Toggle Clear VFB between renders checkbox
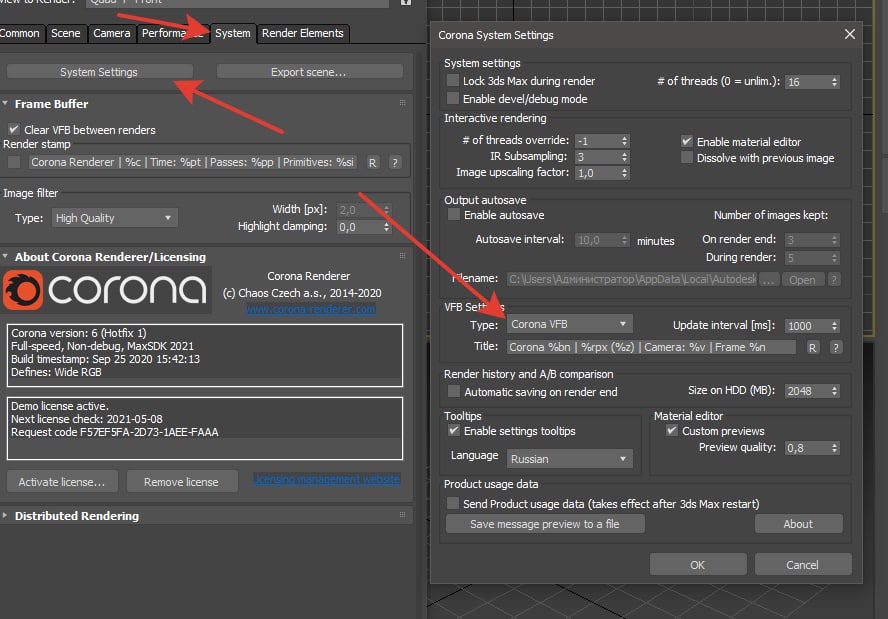Viewport: 888px width, 619px height. tap(14, 129)
